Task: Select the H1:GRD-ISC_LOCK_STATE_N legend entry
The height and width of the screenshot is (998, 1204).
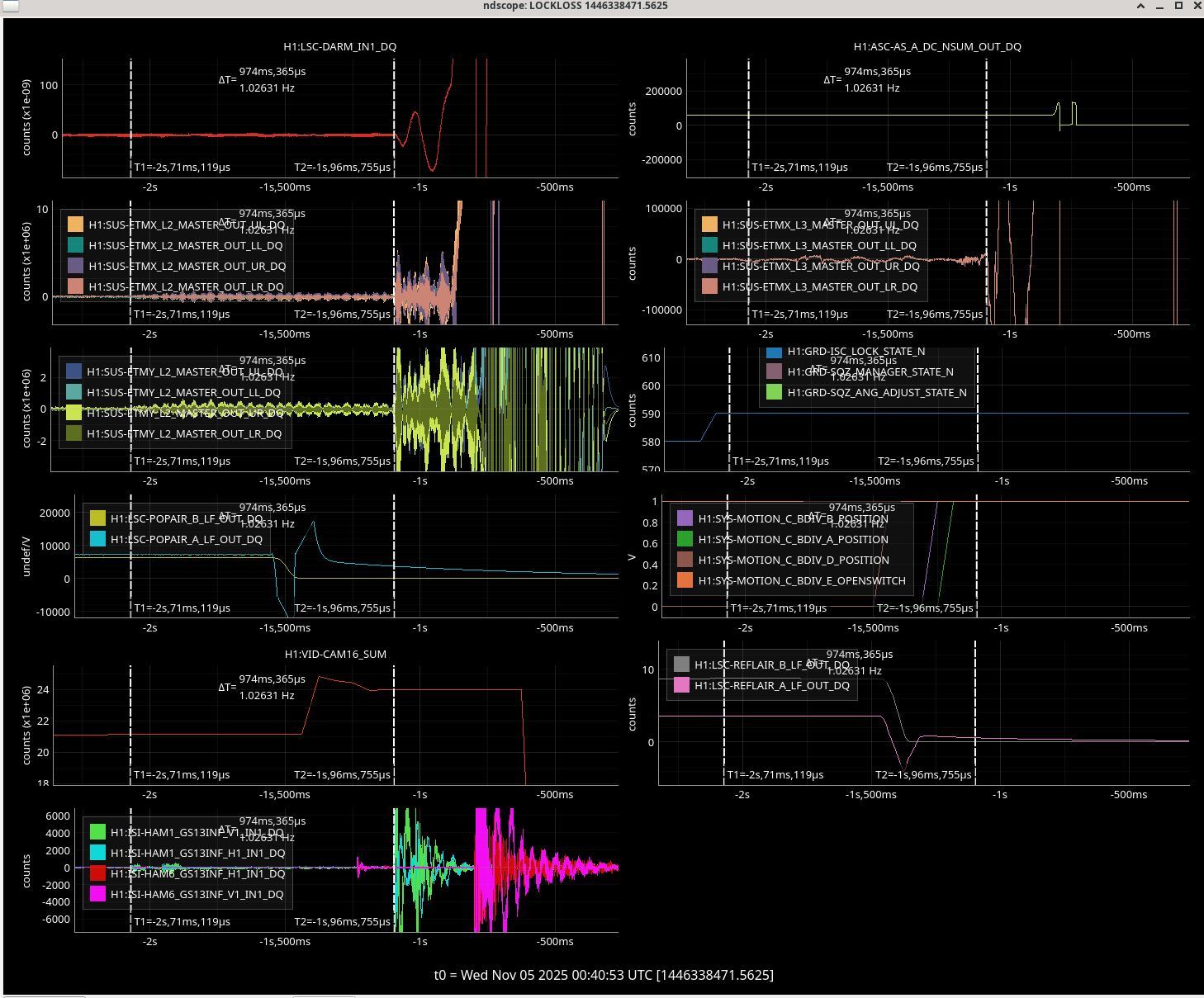Action: pos(856,352)
